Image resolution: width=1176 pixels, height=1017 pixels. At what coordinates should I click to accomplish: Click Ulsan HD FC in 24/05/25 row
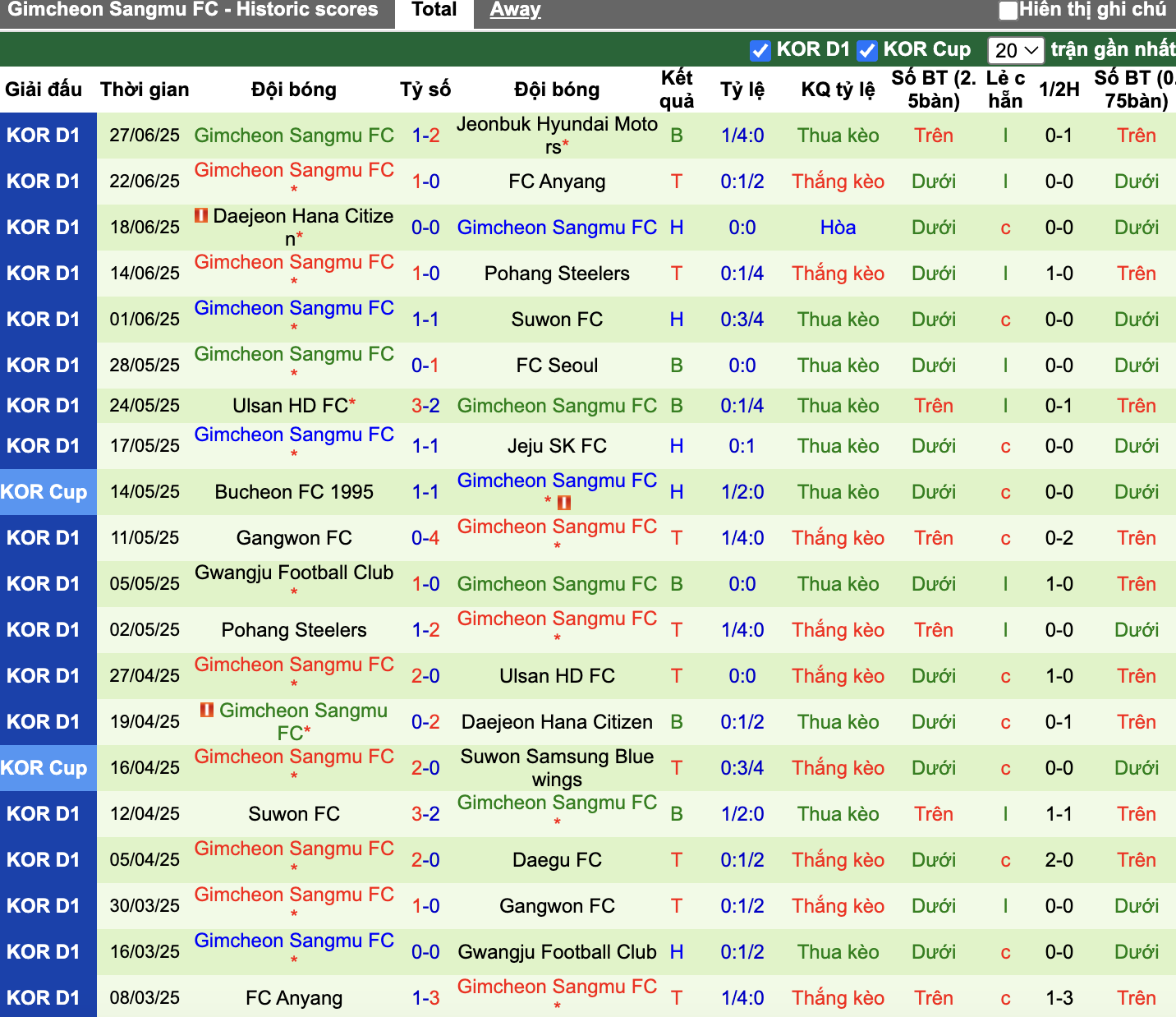coord(290,406)
